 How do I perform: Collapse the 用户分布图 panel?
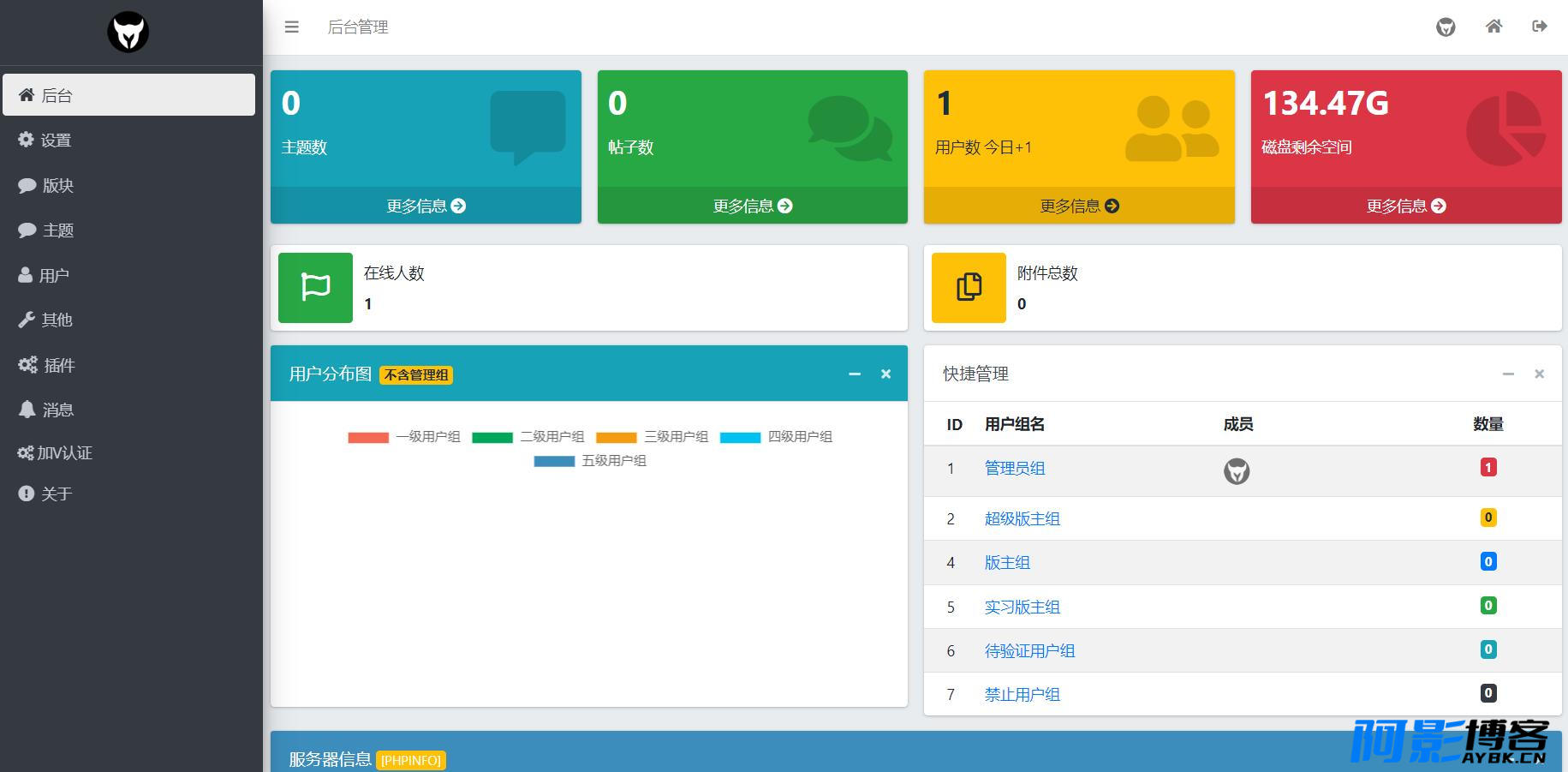[855, 374]
